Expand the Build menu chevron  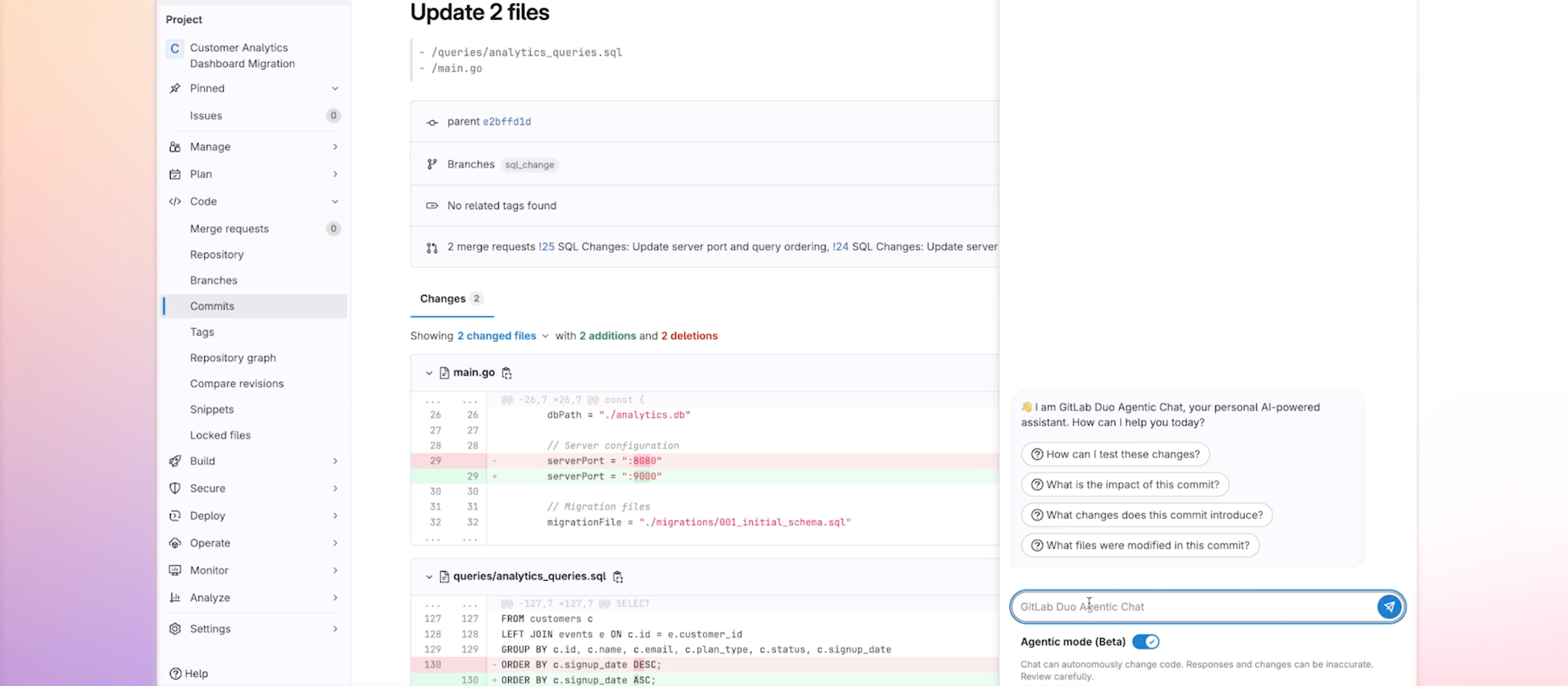tap(335, 461)
